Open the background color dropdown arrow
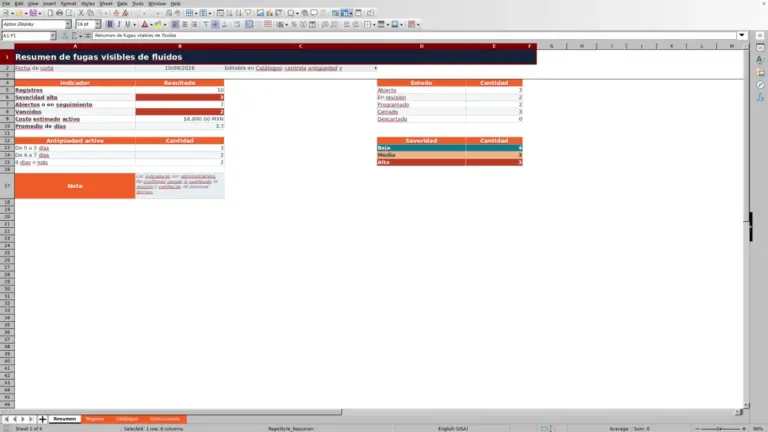768x432 pixels. pos(165,24)
